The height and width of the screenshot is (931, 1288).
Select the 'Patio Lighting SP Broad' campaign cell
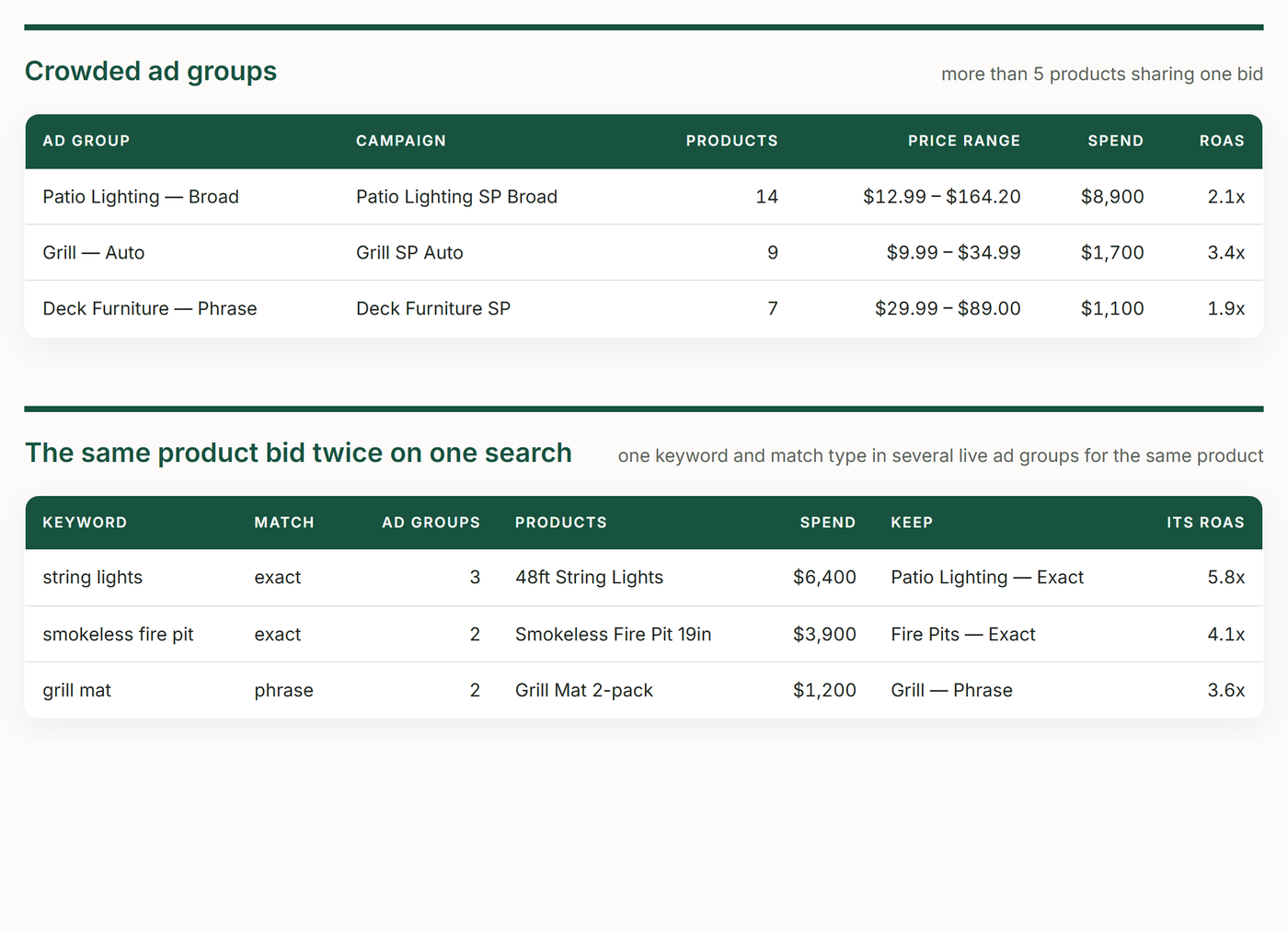[456, 197]
